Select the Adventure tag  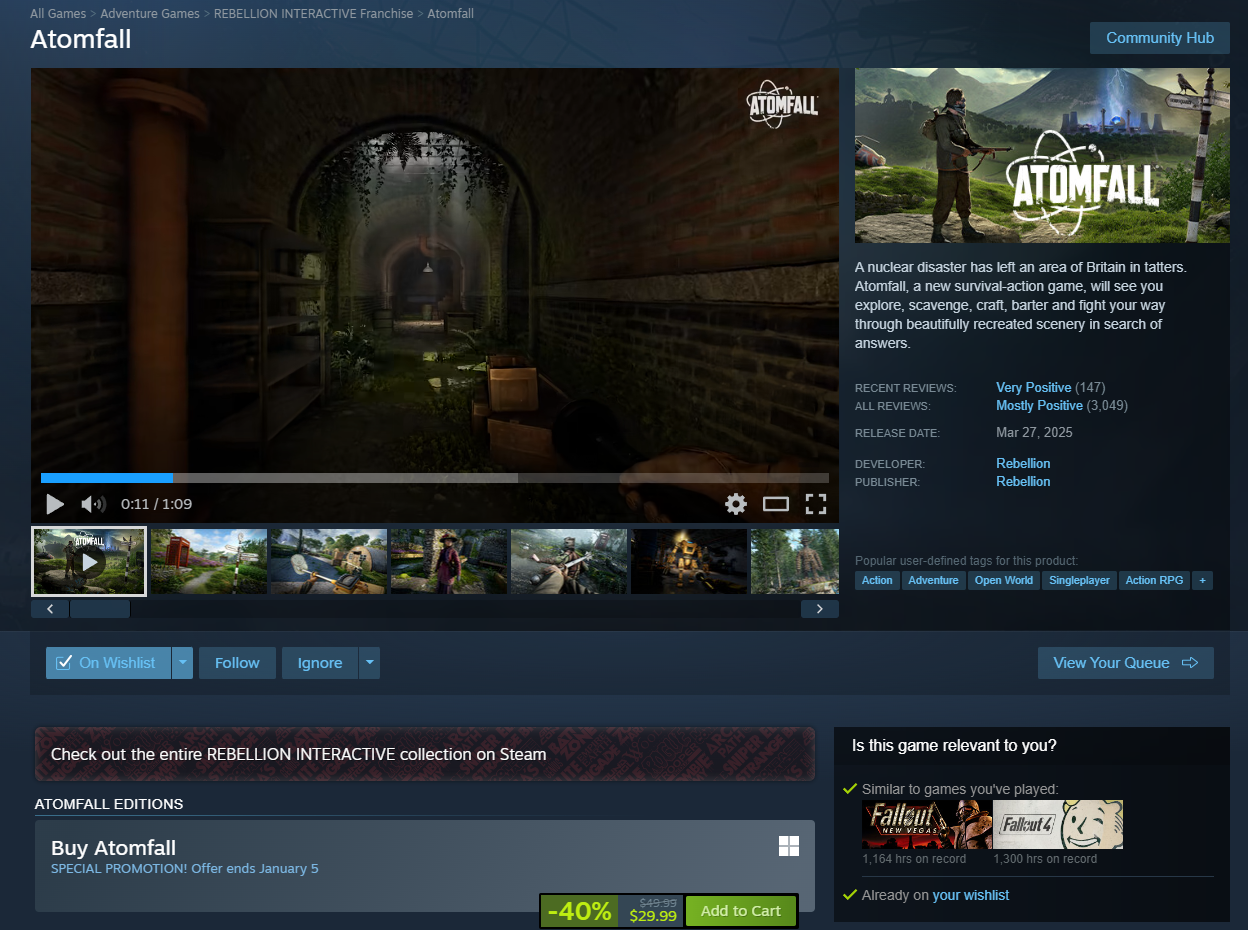pyautogui.click(x=933, y=580)
